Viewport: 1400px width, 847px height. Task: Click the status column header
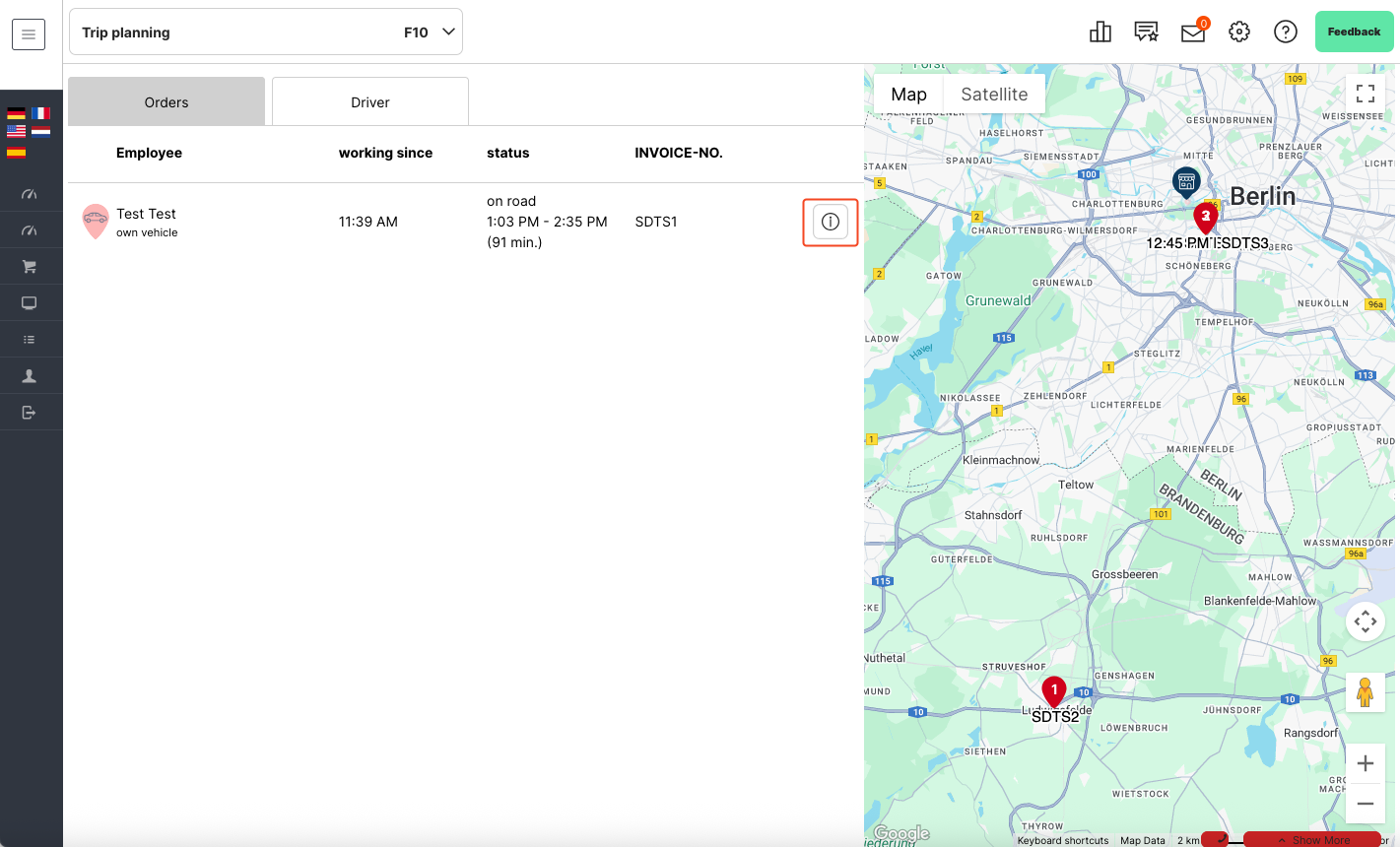[508, 153]
